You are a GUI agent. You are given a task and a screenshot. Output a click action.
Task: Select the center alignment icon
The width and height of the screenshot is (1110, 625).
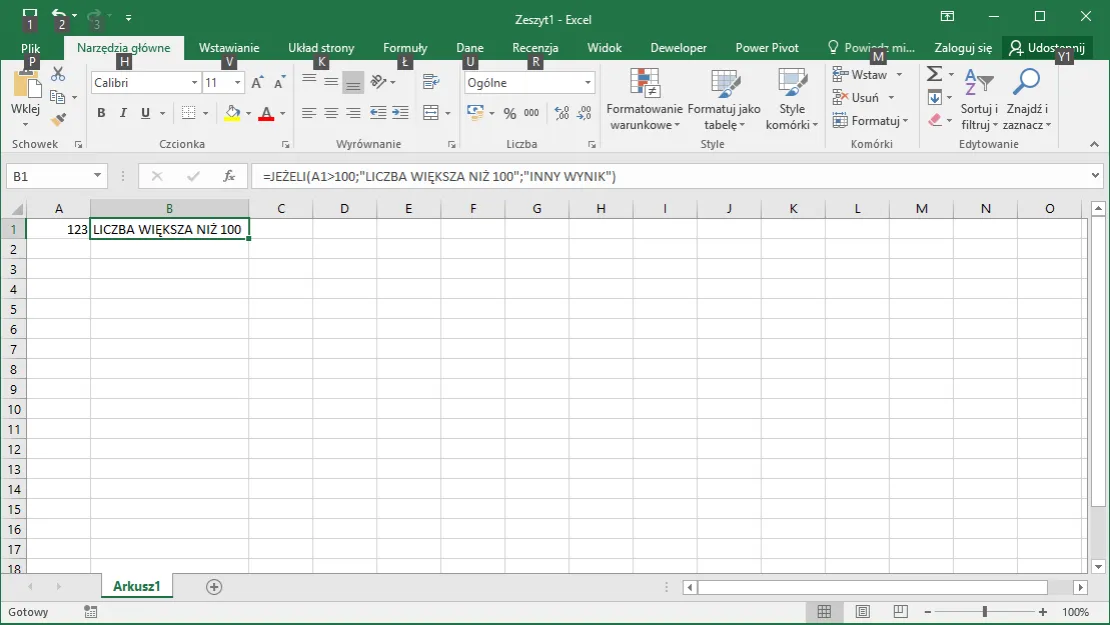click(330, 112)
